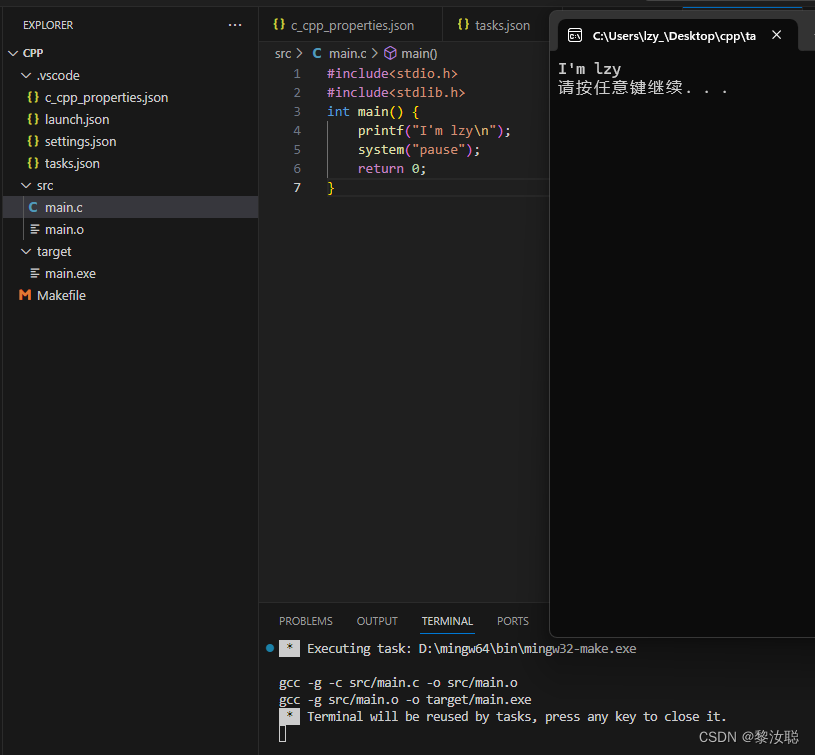This screenshot has width=815, height=755.
Task: Click the int main() { line
Action: (373, 112)
